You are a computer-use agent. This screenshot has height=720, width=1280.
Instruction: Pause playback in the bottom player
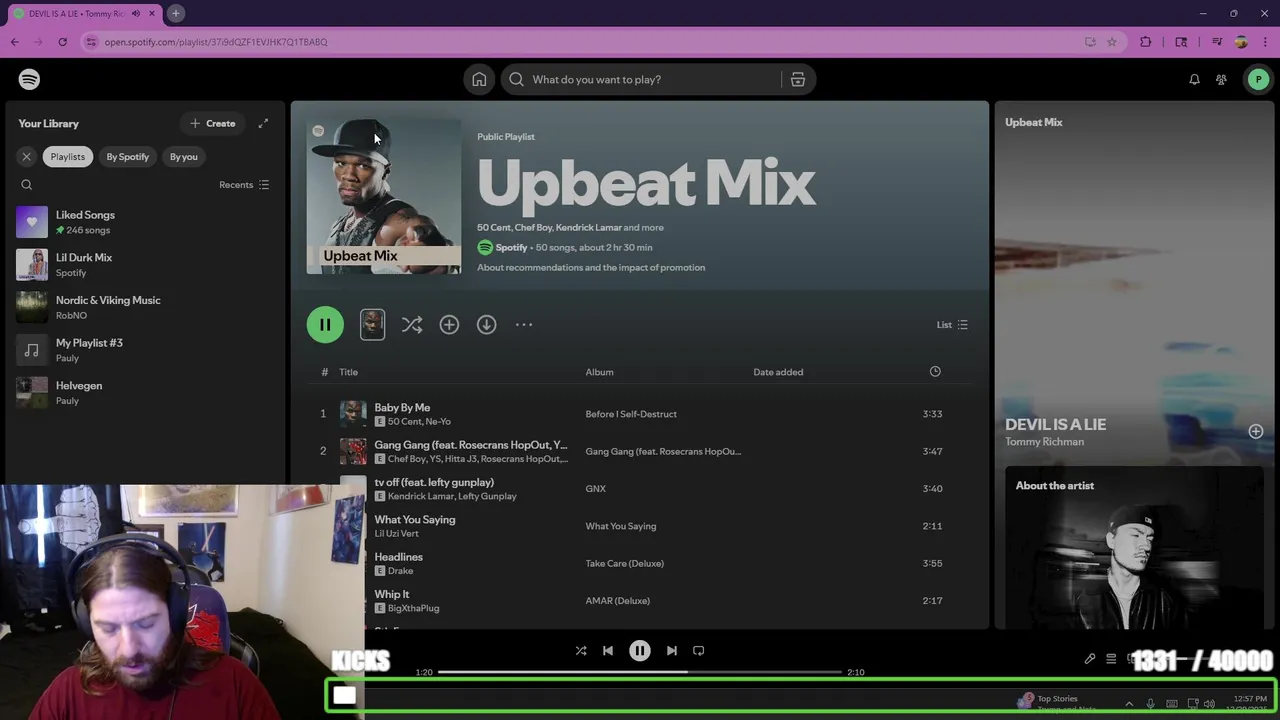pos(640,651)
